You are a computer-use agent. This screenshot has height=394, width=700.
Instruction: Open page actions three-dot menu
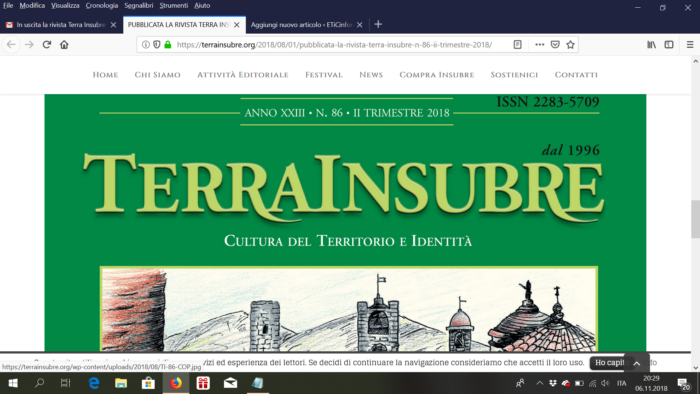[539, 45]
